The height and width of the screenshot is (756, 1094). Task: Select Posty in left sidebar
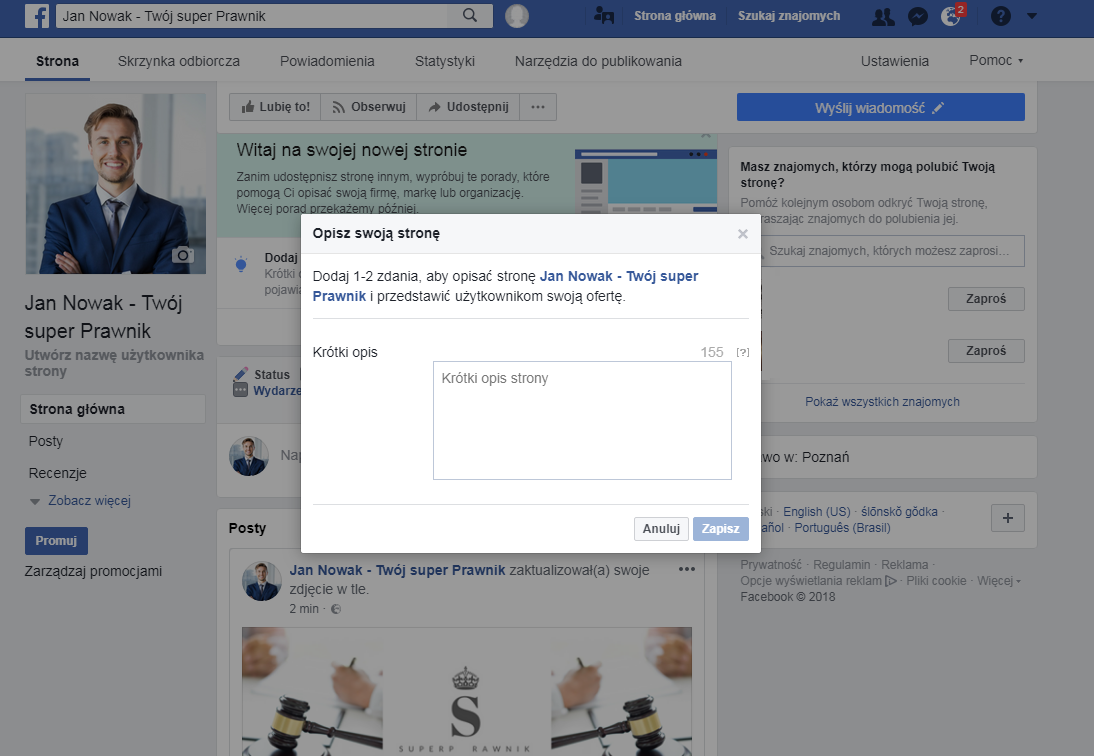[46, 441]
